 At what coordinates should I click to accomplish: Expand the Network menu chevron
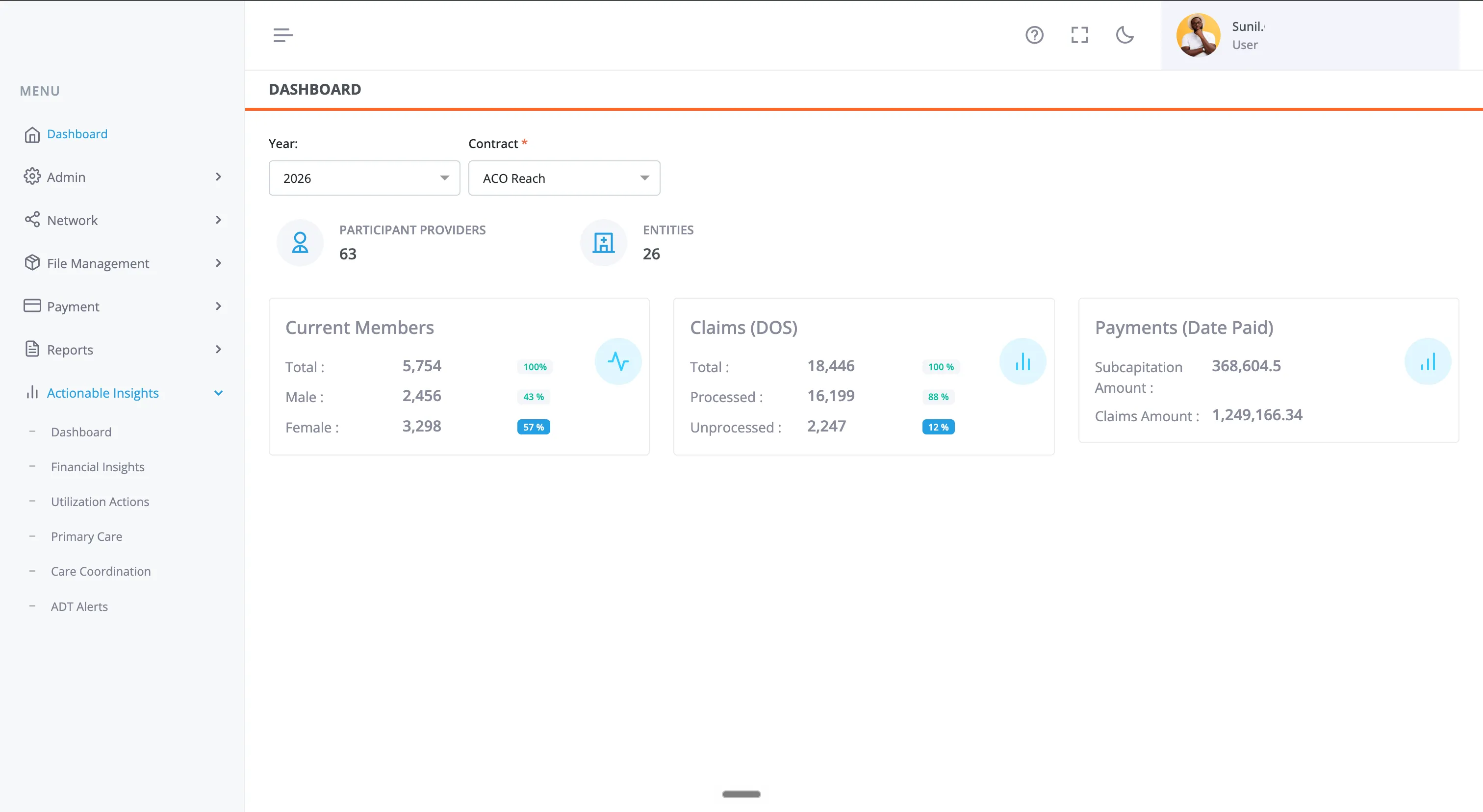pos(218,220)
